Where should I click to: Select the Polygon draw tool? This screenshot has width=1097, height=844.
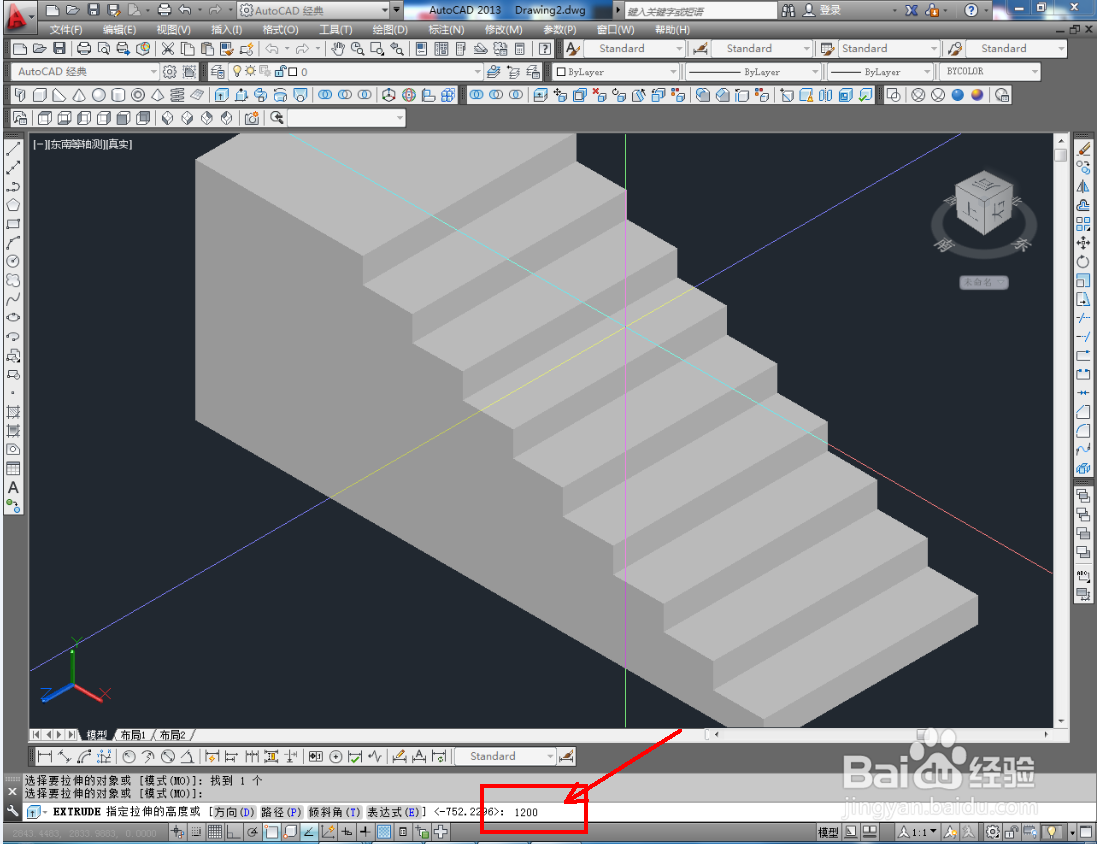point(13,205)
